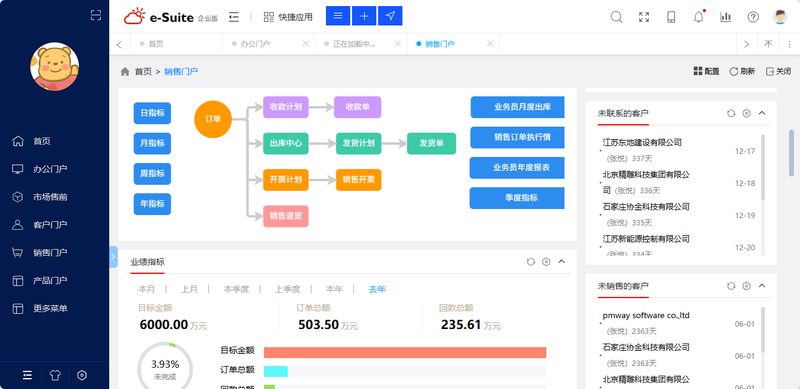The width and height of the screenshot is (800, 389).
Task: Collapse the 业绩指标 panel
Action: (x=562, y=261)
